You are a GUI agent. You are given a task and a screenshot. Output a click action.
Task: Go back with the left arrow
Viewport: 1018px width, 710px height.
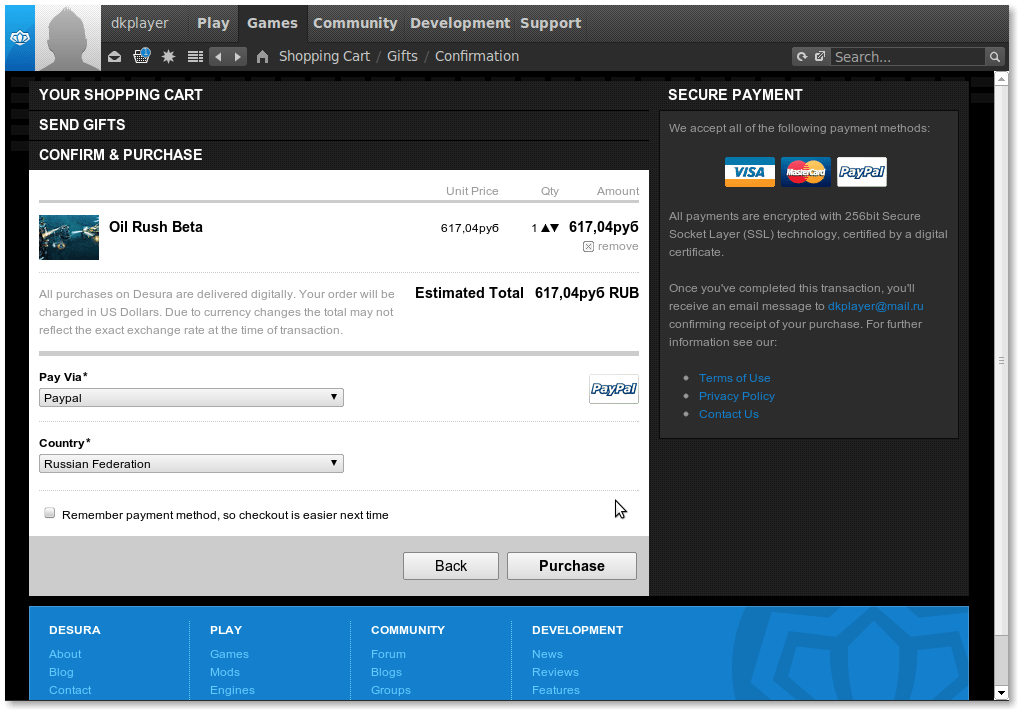tap(219, 57)
